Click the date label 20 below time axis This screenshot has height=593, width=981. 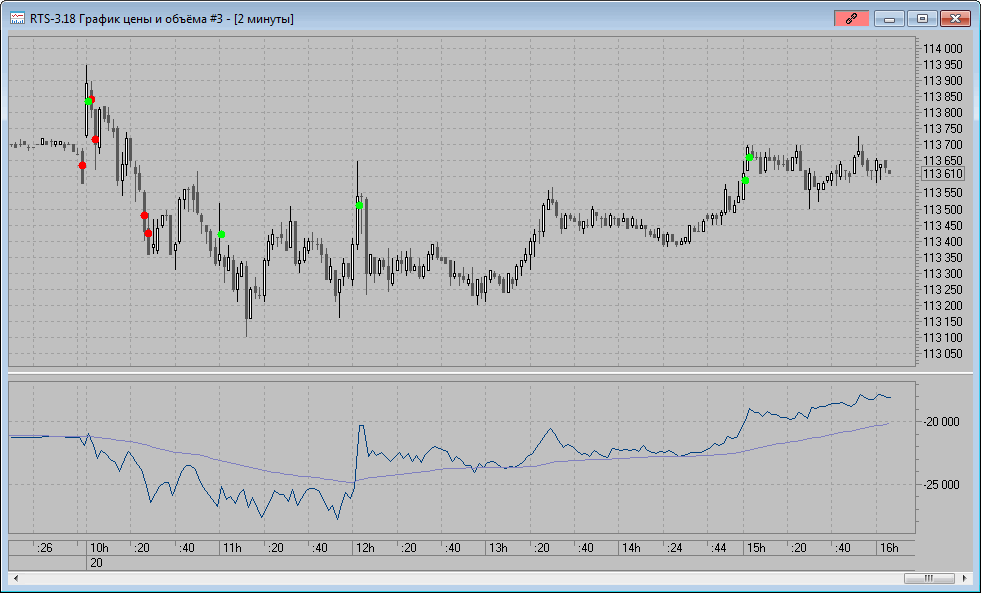pyautogui.click(x=97, y=563)
